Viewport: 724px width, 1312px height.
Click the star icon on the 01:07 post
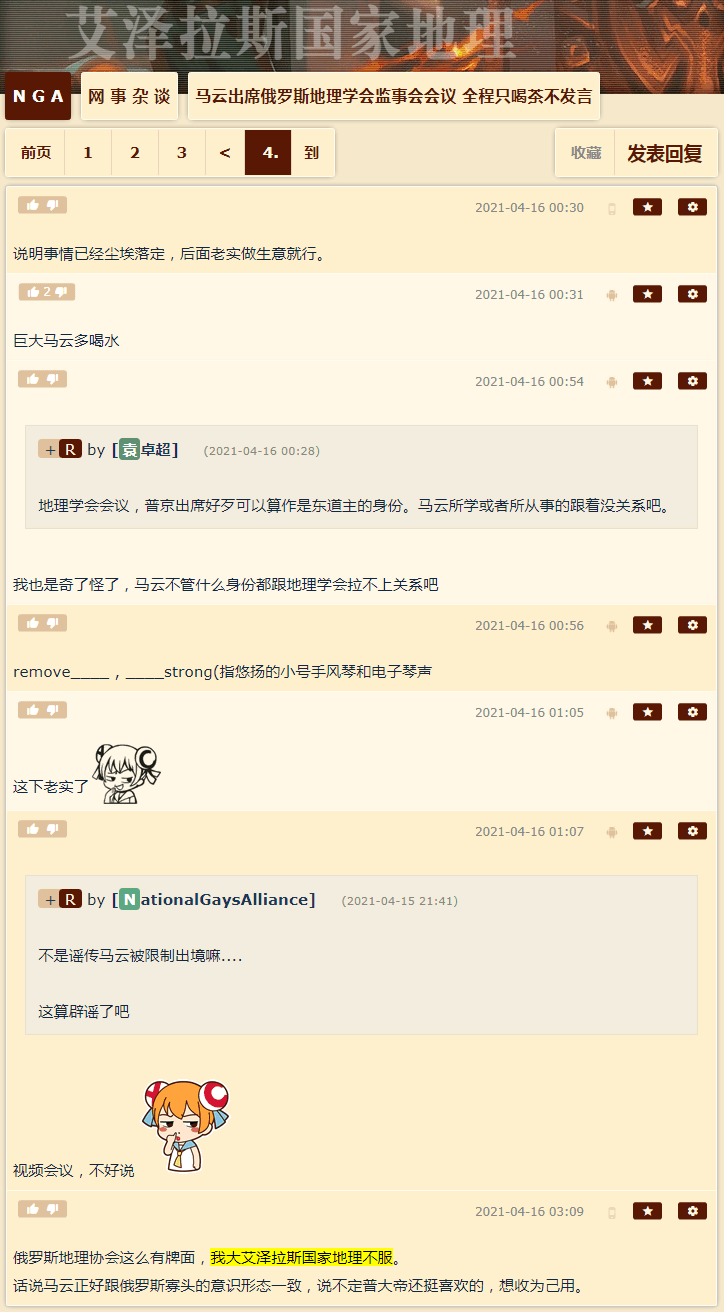(x=647, y=831)
